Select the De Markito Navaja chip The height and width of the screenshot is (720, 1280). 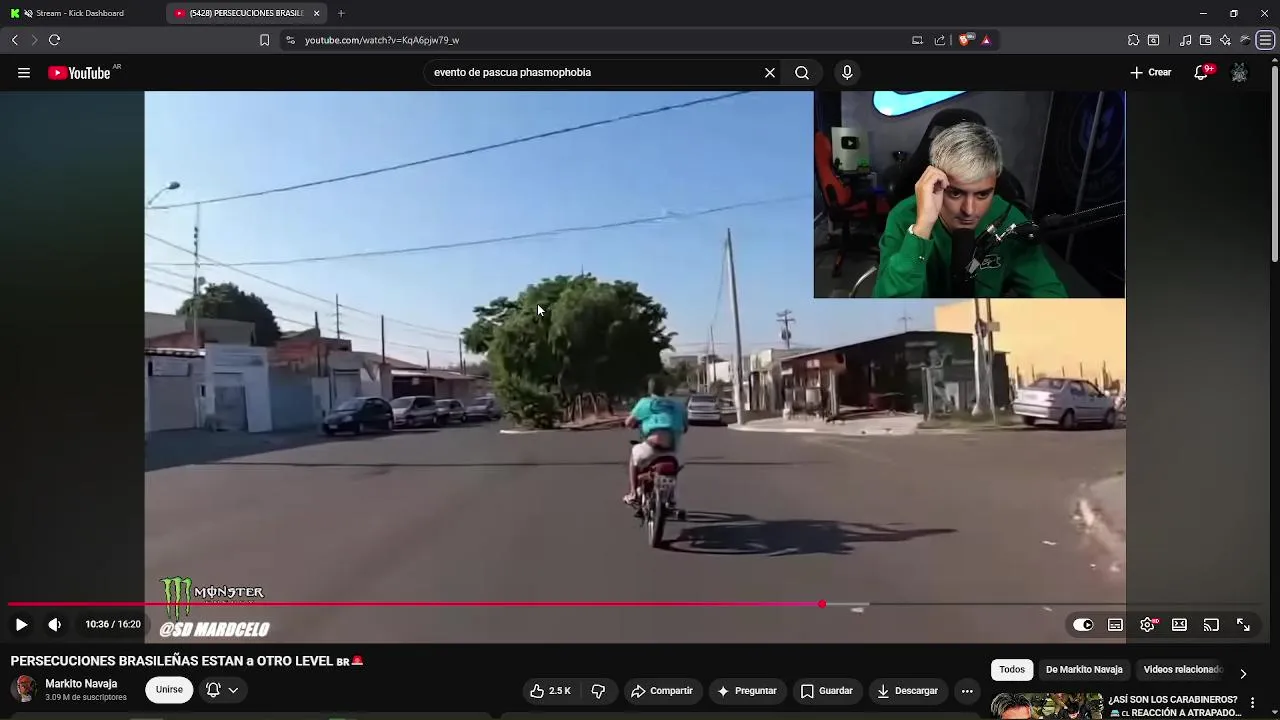click(1084, 670)
